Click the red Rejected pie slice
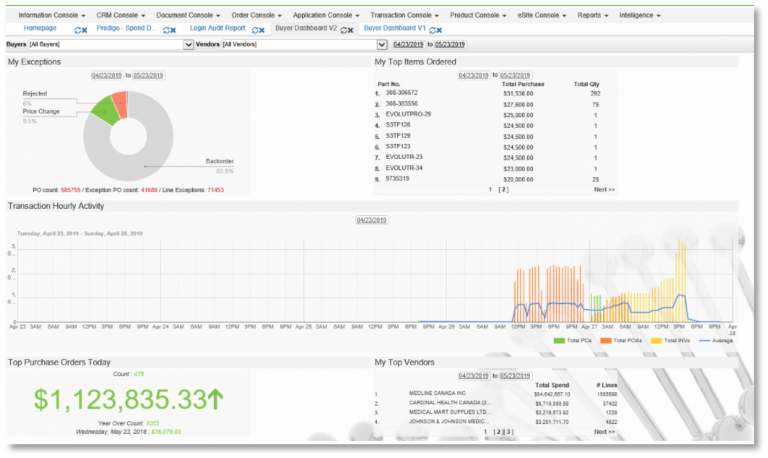Screen dimensions: 768x458 (x=120, y=104)
